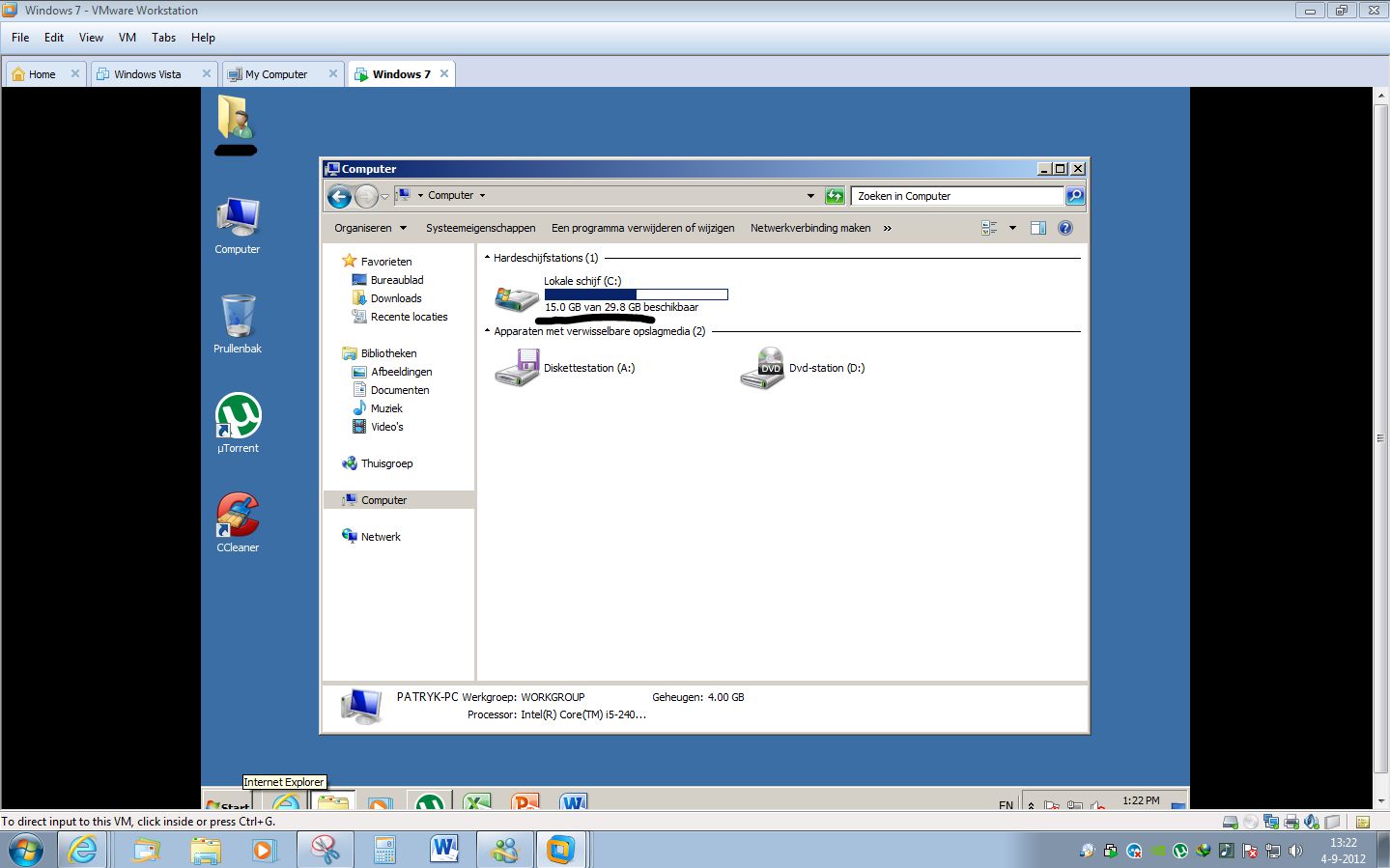
Task: Click the Forward arrow in Computer window
Action: click(366, 197)
